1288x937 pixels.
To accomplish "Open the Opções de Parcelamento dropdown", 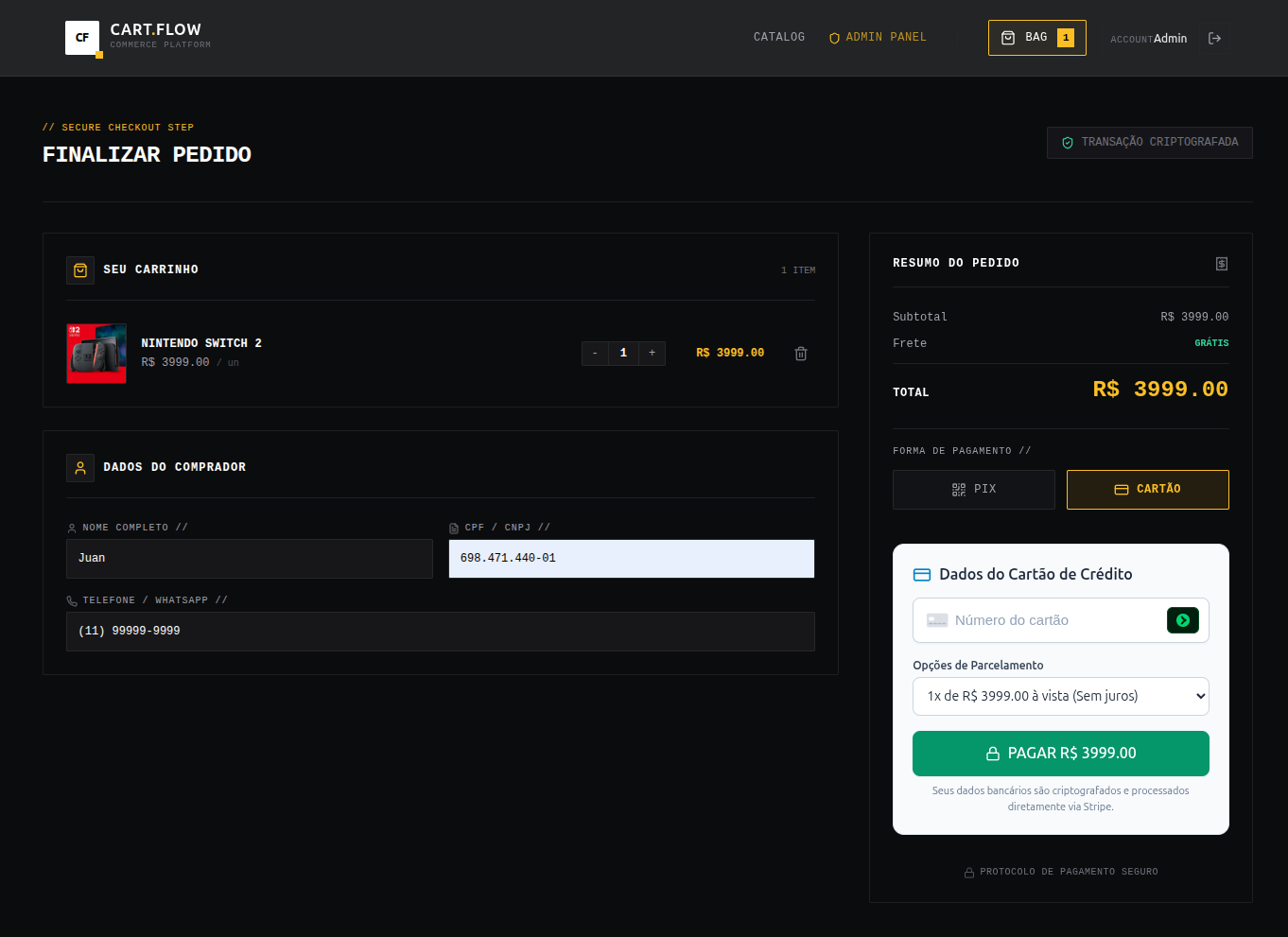I will click(x=1061, y=697).
